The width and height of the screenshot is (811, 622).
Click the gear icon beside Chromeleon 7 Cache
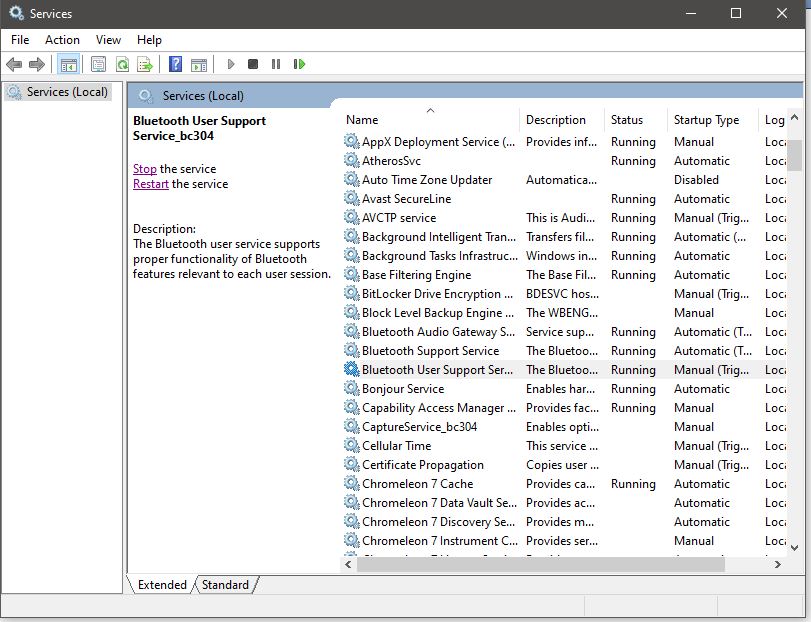[x=352, y=483]
